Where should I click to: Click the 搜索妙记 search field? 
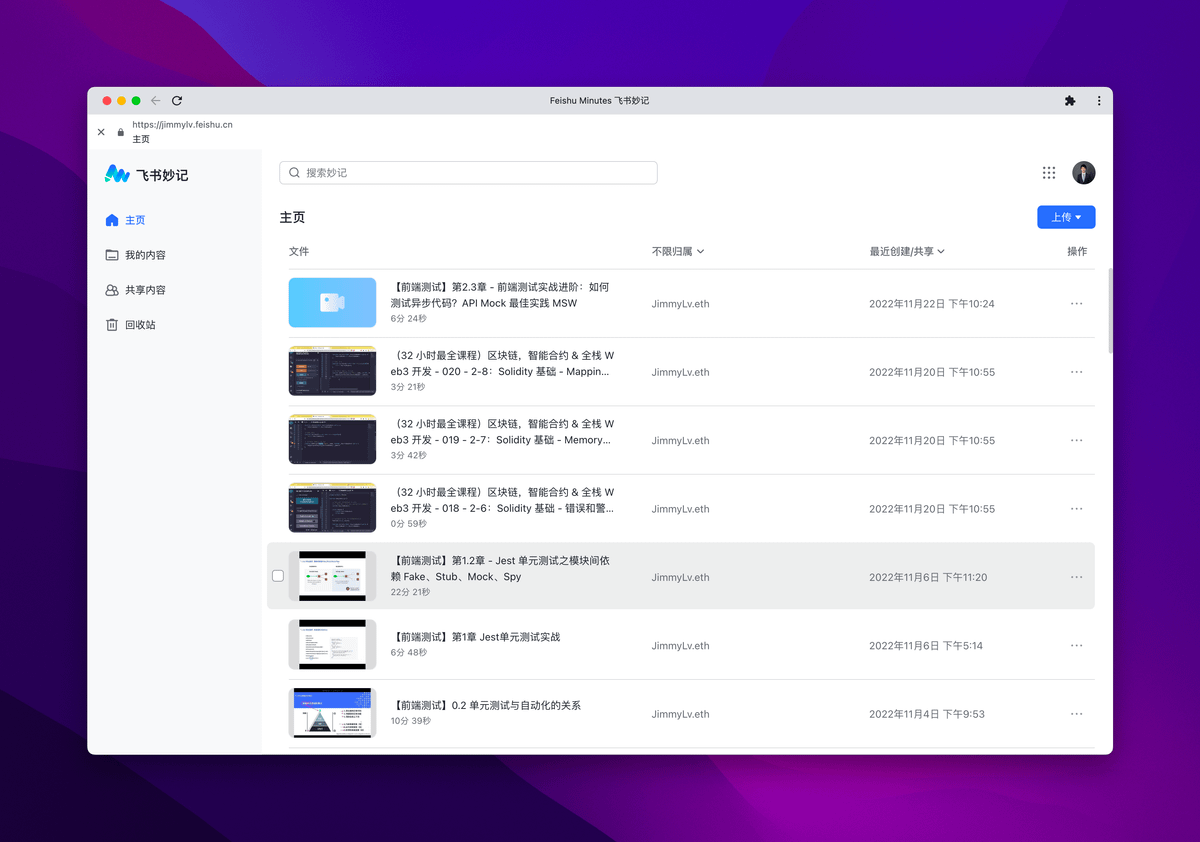pos(468,173)
